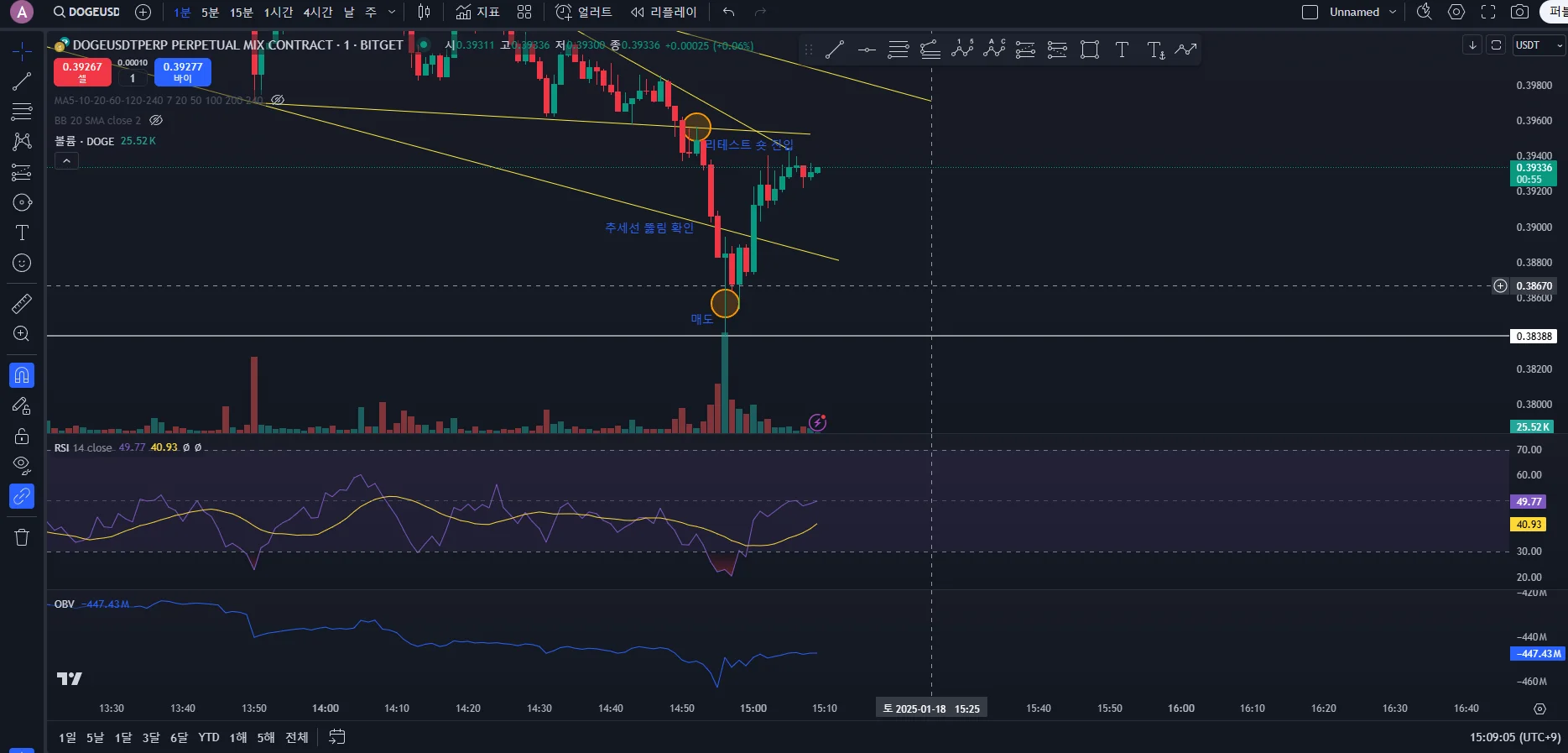Screen dimensions: 1568x753
Task: Click the scroll-down arrow button near USDT
Action: point(1472,45)
